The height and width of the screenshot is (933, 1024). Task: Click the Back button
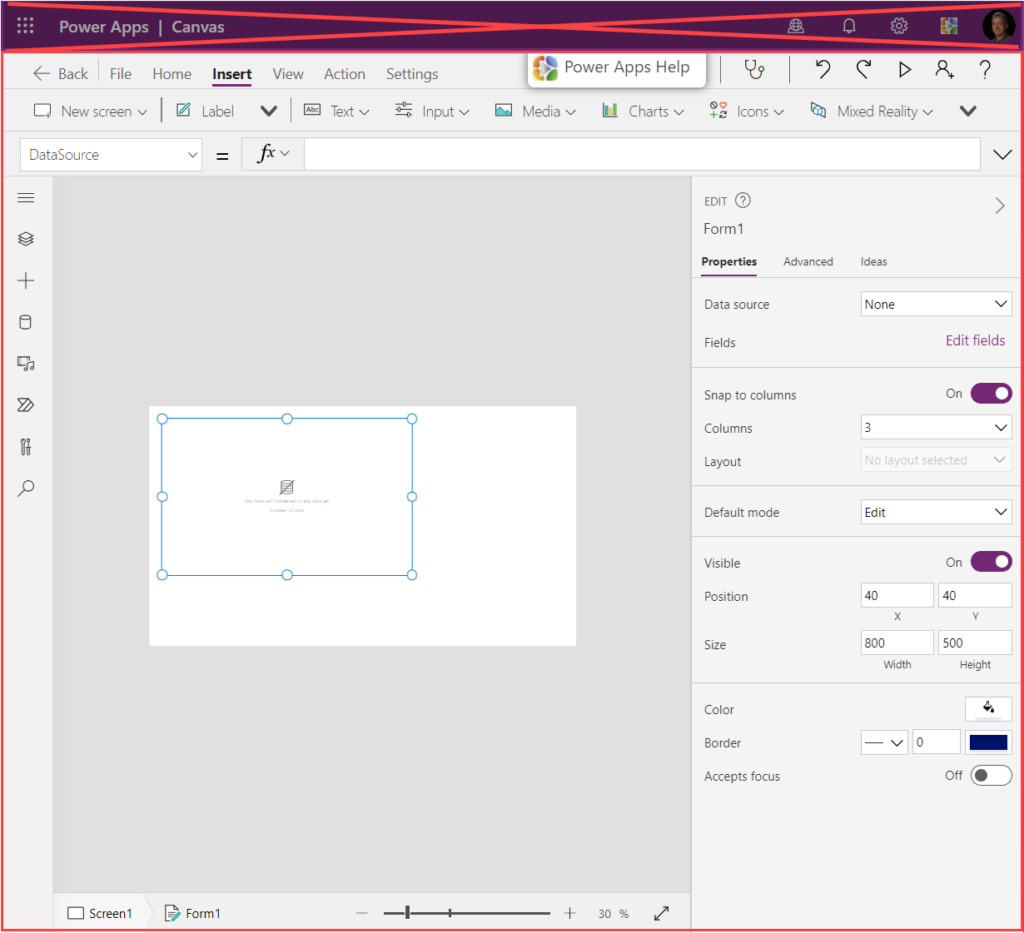(x=60, y=74)
